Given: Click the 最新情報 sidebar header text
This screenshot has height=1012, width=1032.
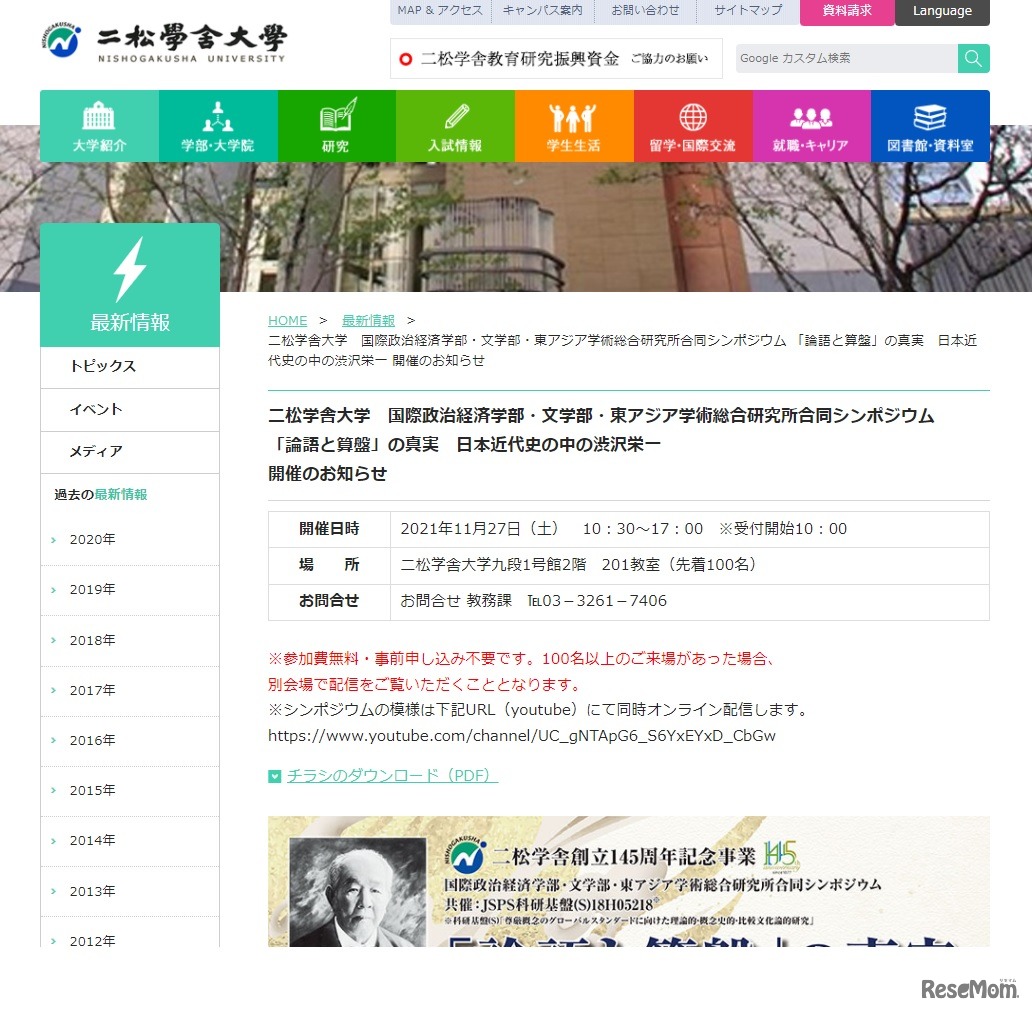Looking at the screenshot, I should (x=130, y=322).
